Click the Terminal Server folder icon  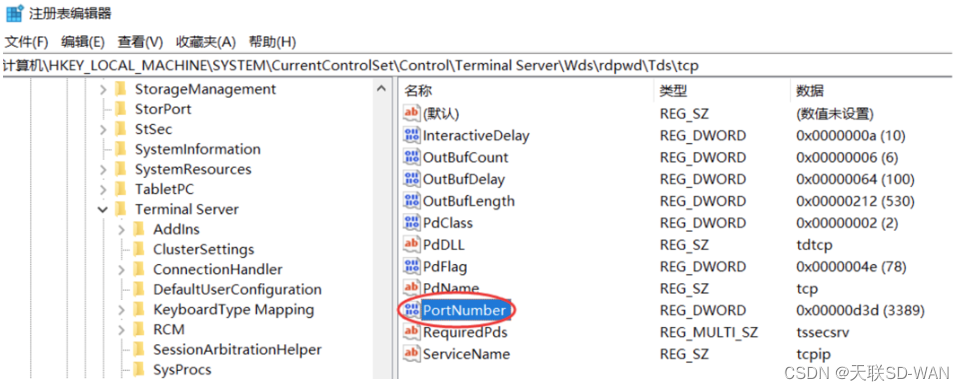point(120,209)
